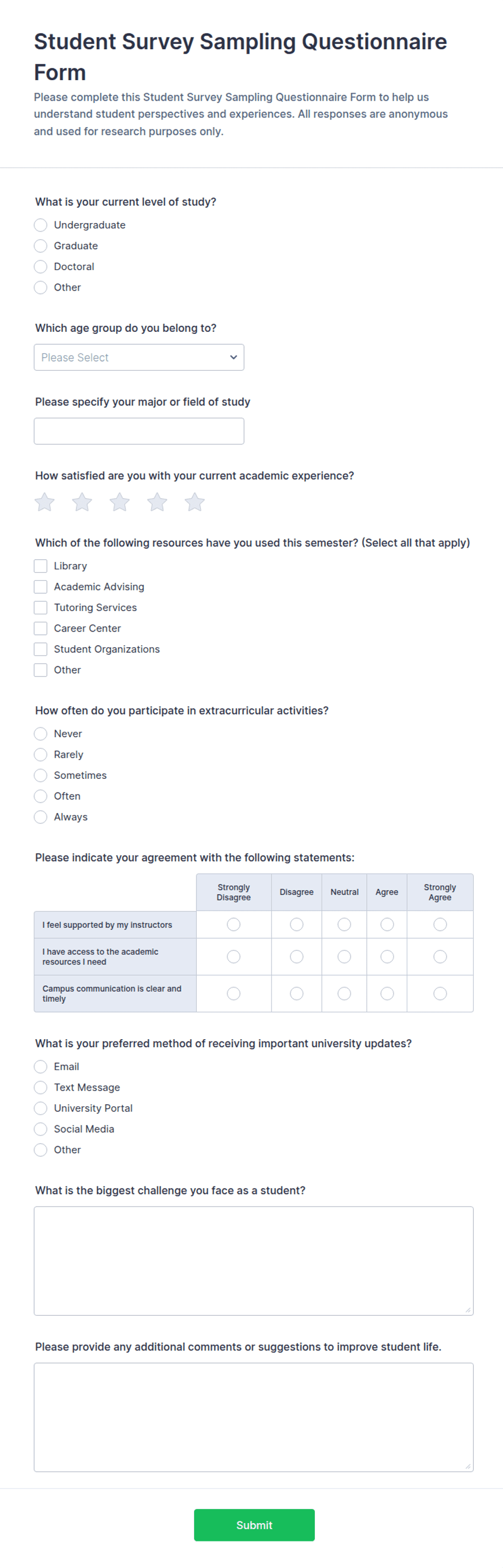The image size is (503, 1568).
Task: Submit the survey form
Action: pos(254,1525)
